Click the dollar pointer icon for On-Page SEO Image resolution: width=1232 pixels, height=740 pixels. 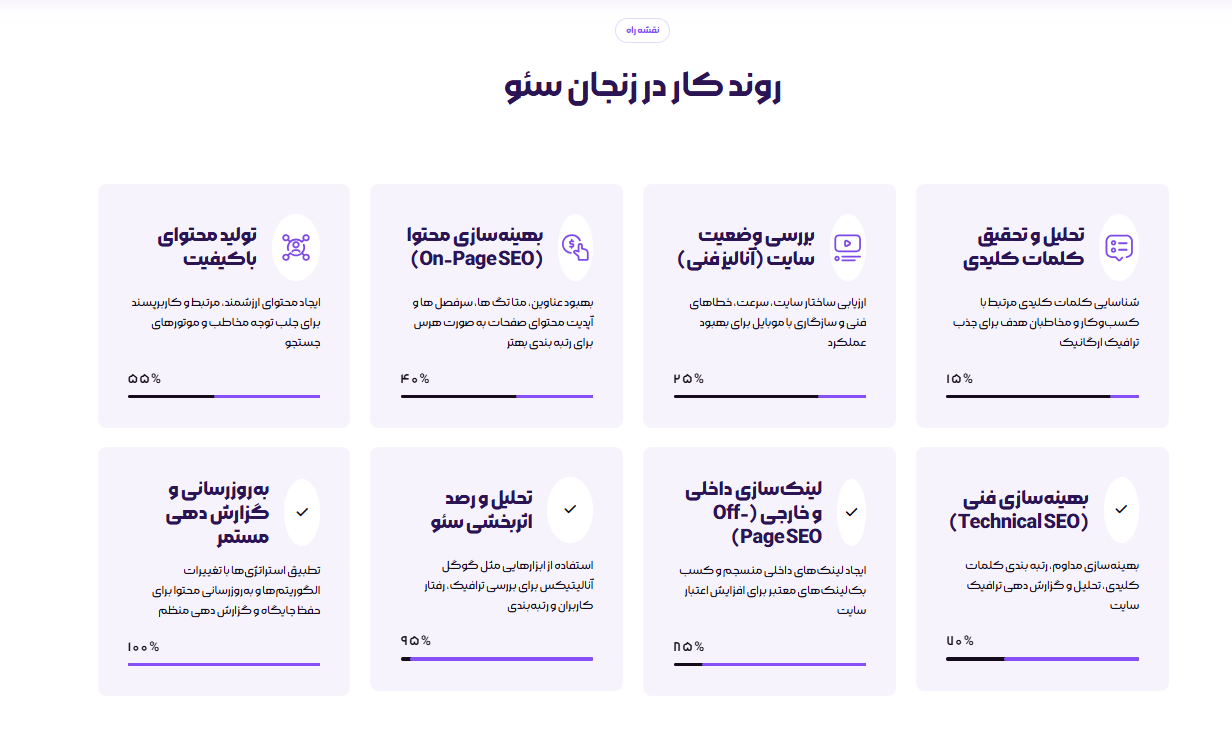(574, 246)
